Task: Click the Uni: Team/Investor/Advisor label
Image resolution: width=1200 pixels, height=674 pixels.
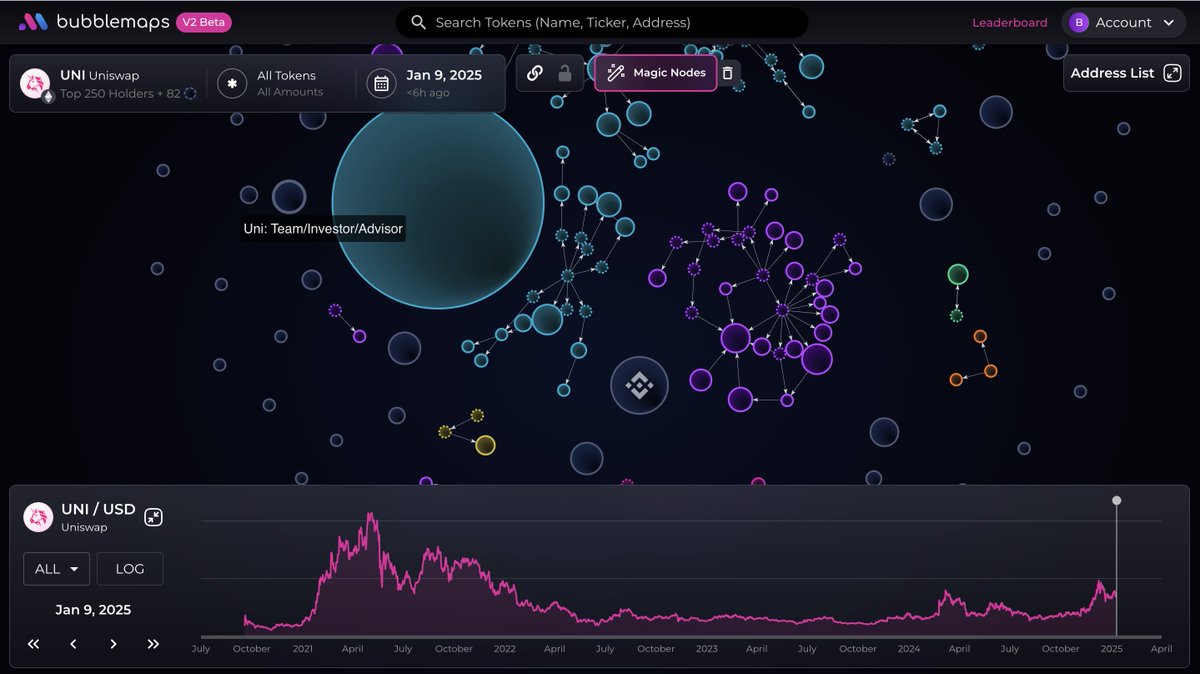Action: (x=323, y=229)
